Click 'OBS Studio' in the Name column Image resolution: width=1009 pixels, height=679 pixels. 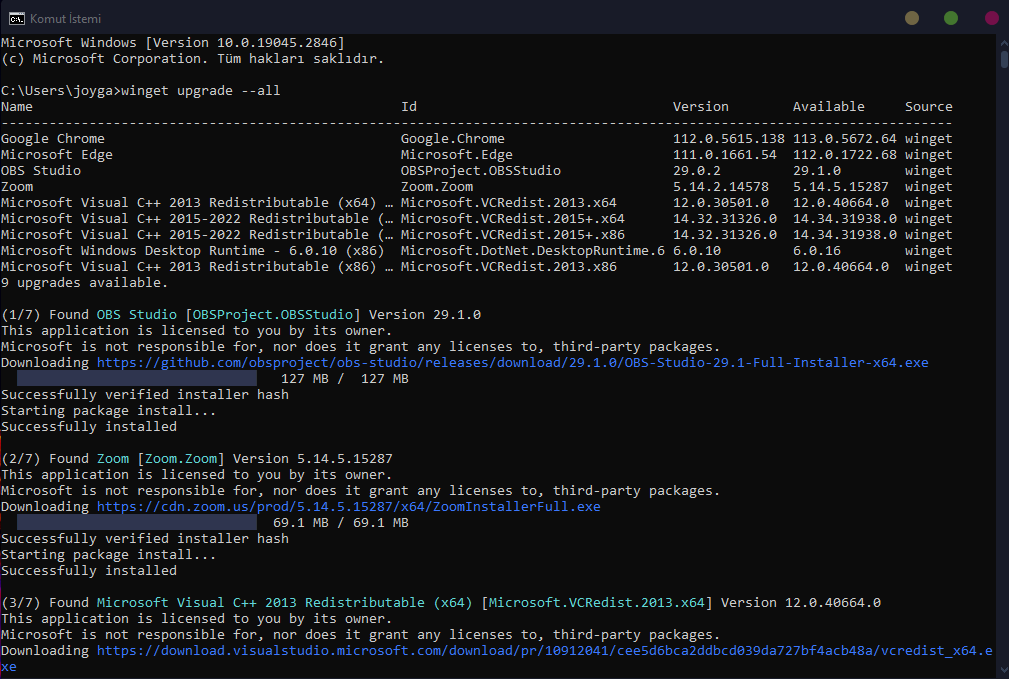(41, 171)
